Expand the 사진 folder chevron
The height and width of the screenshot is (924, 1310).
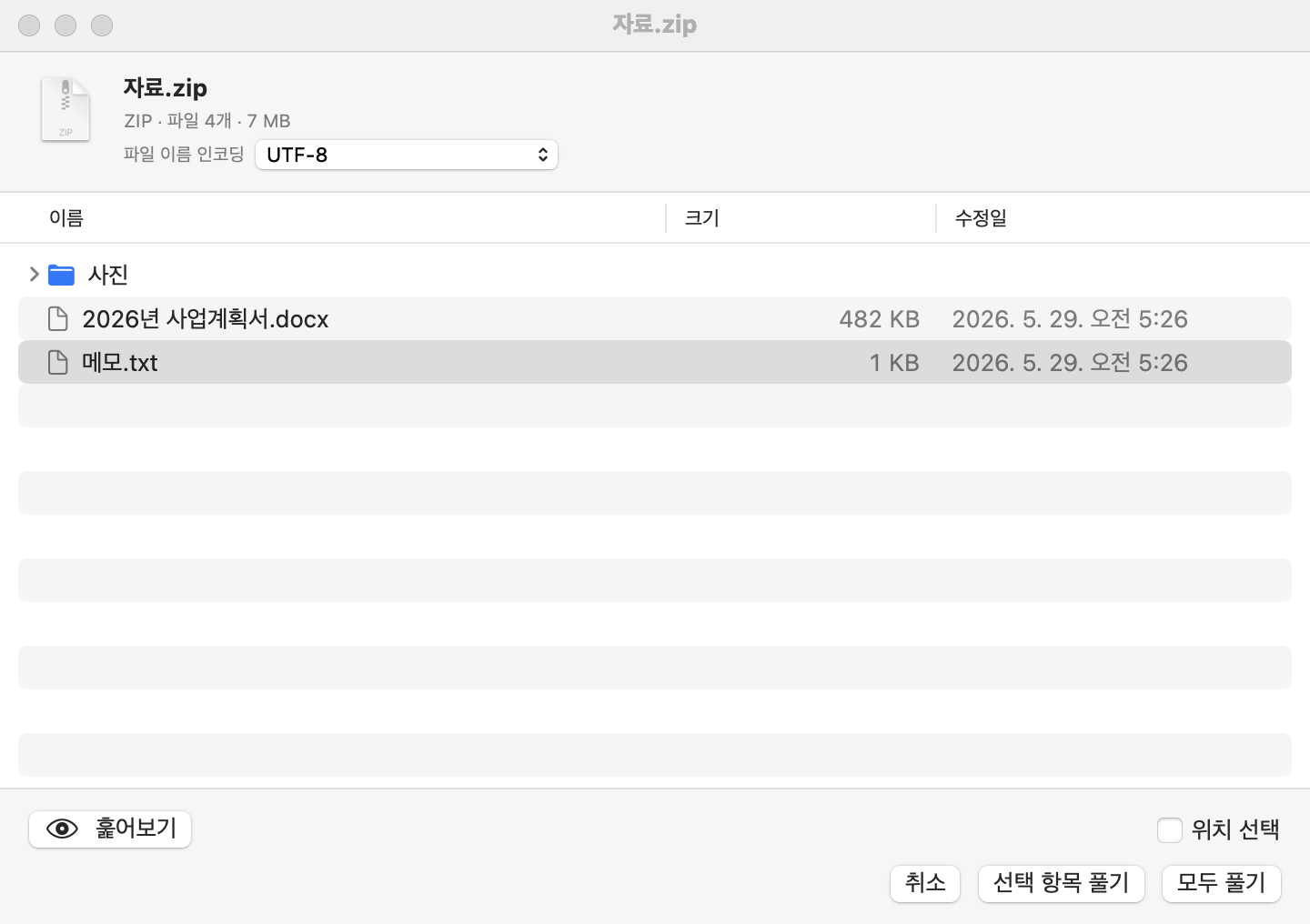click(x=34, y=274)
